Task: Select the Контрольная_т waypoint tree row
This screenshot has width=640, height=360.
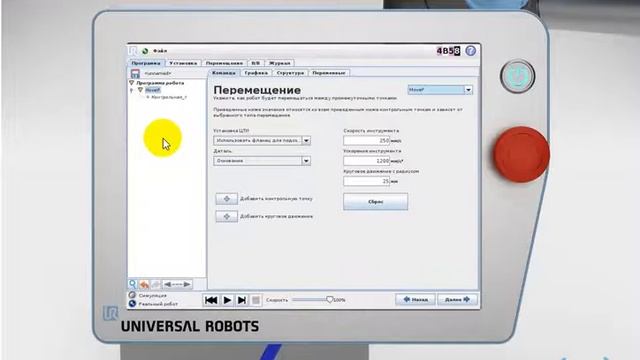Action: coord(167,97)
